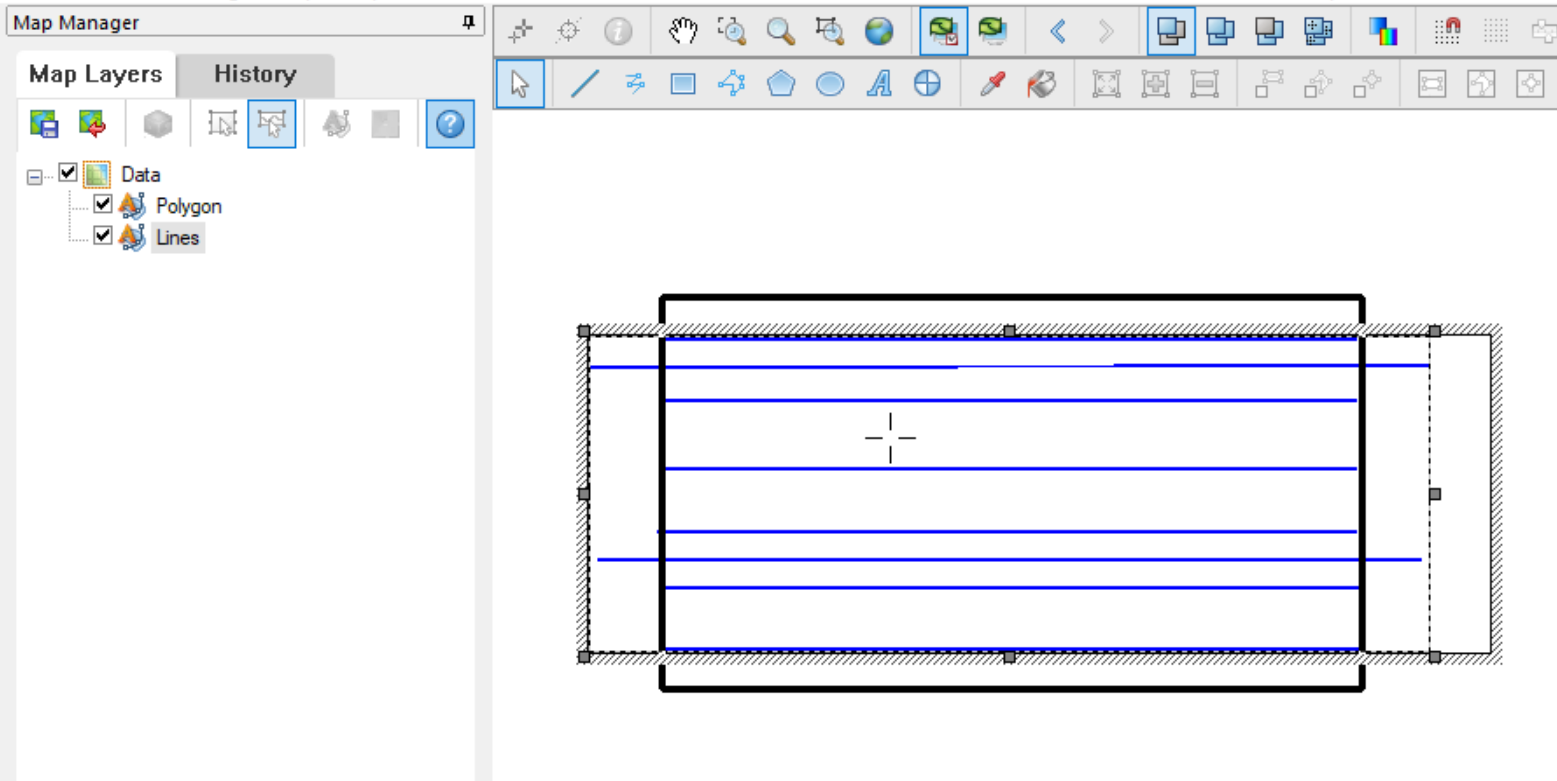Uncheck the Polygon layer checkbox
The image size is (1557, 781).
coord(102,205)
